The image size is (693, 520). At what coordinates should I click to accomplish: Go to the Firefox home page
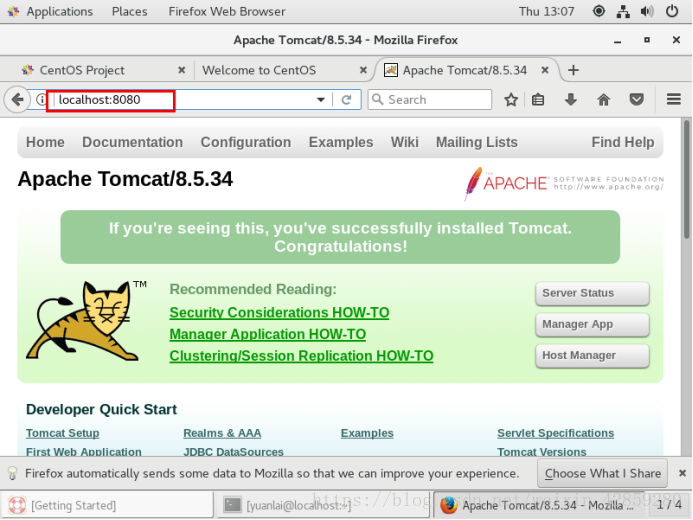point(603,100)
